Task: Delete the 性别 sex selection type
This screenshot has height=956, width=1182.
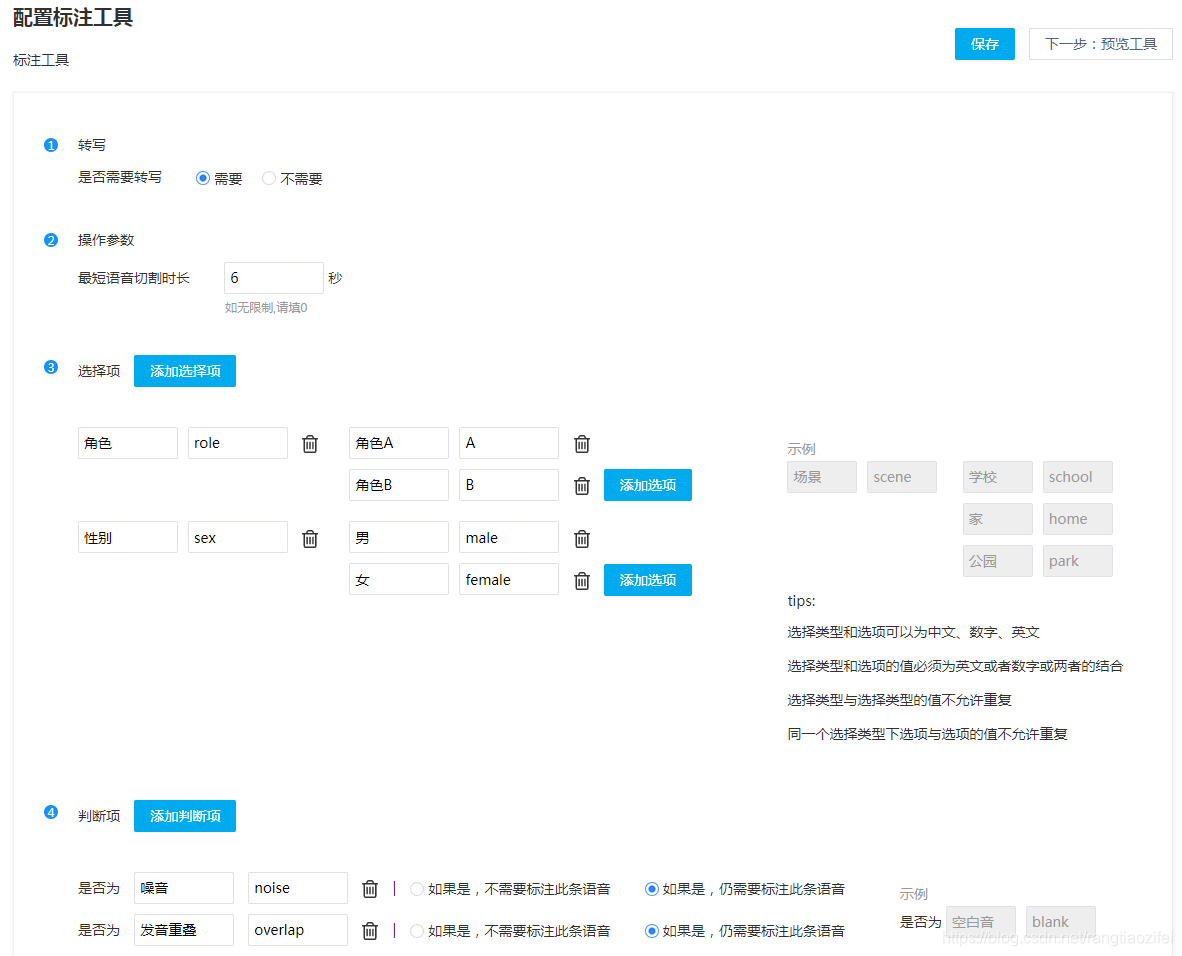Action: [310, 538]
